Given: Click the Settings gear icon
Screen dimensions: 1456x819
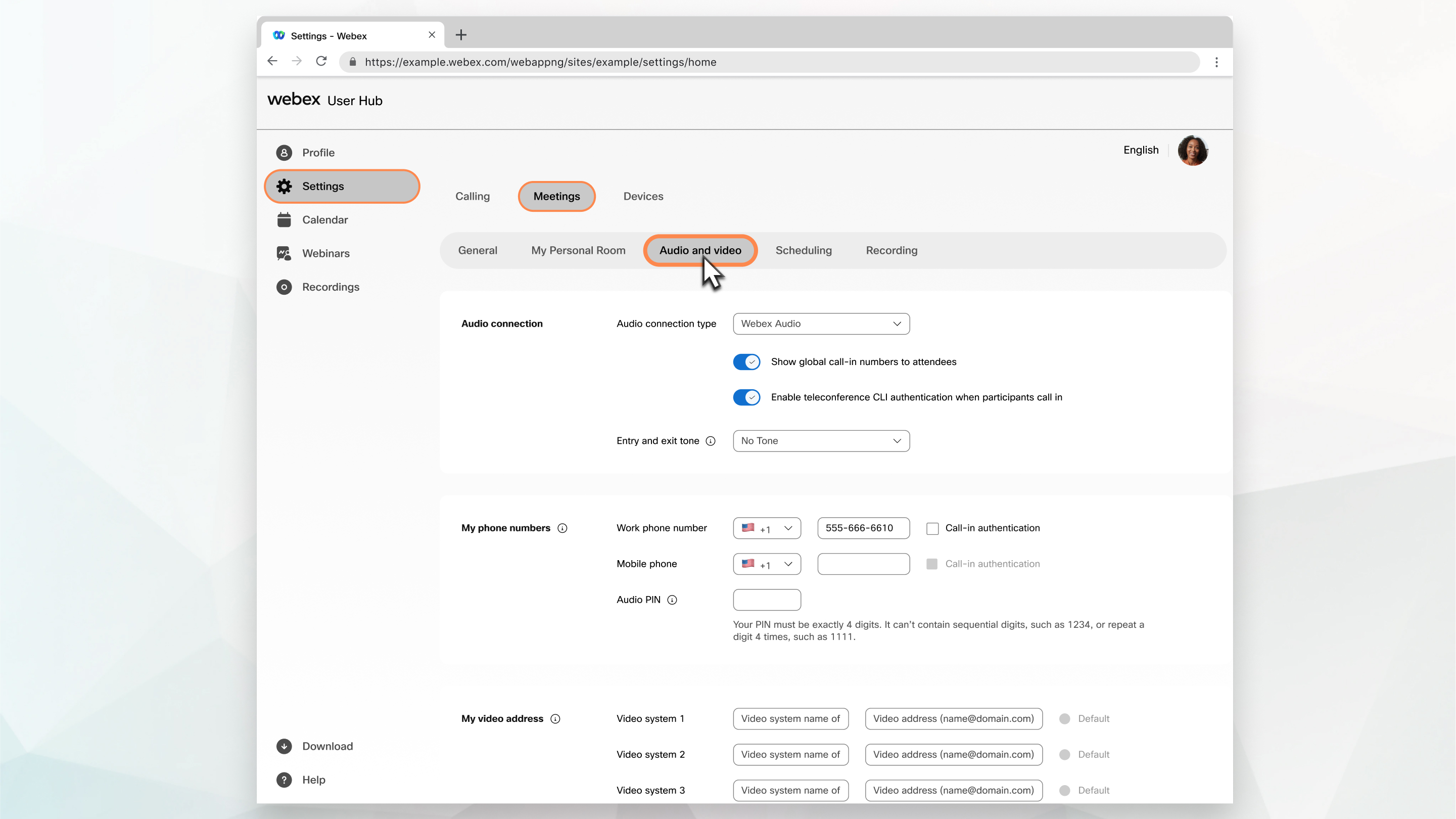Looking at the screenshot, I should coord(285,186).
